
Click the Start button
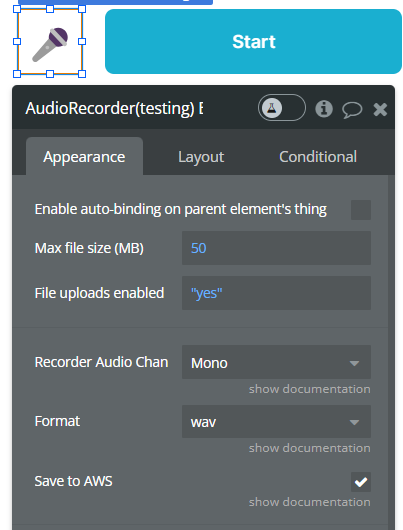pos(253,42)
